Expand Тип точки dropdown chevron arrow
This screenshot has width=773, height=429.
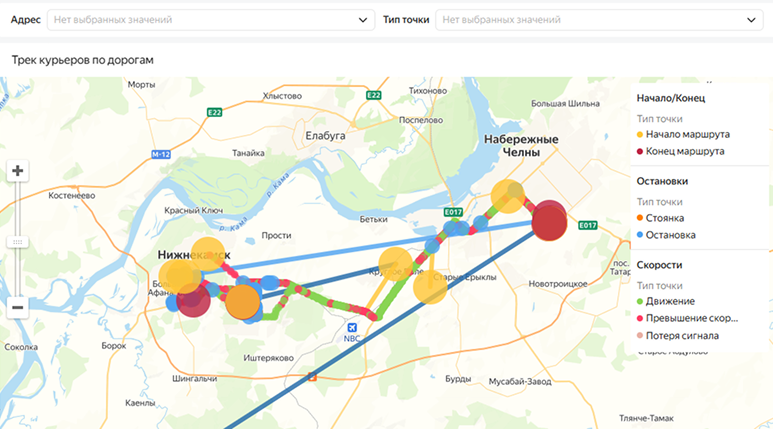751,20
